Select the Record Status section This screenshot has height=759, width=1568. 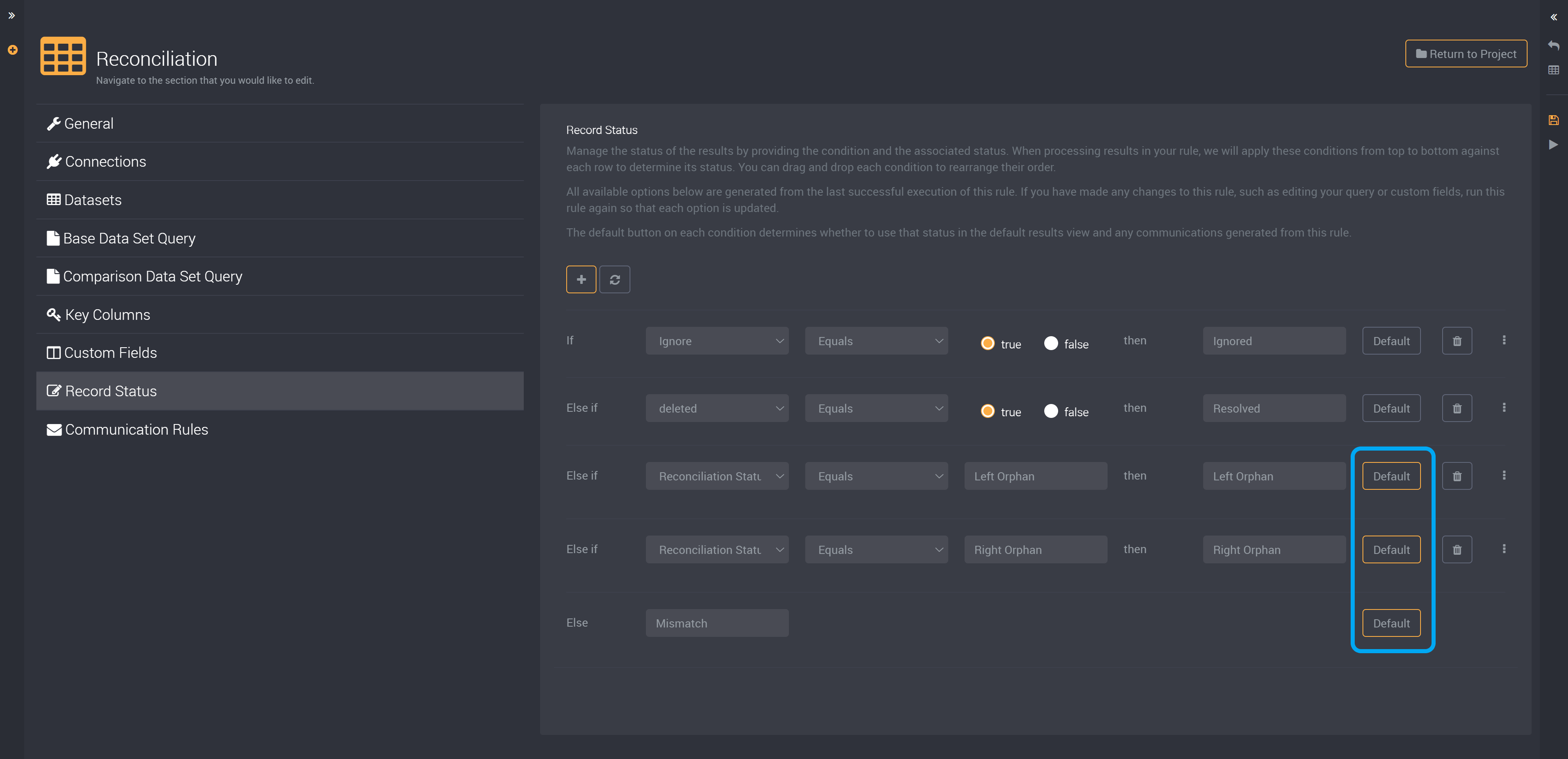coord(280,391)
